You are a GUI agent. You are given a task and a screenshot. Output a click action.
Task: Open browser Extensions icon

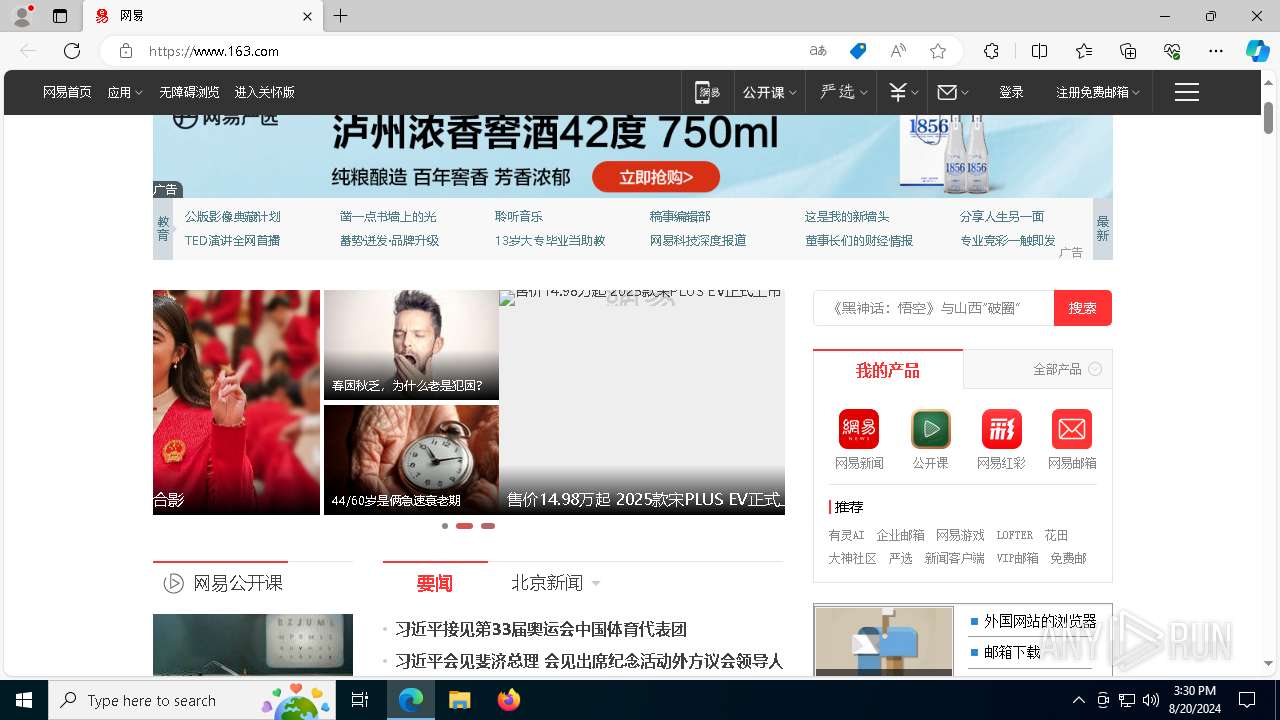pos(991,51)
